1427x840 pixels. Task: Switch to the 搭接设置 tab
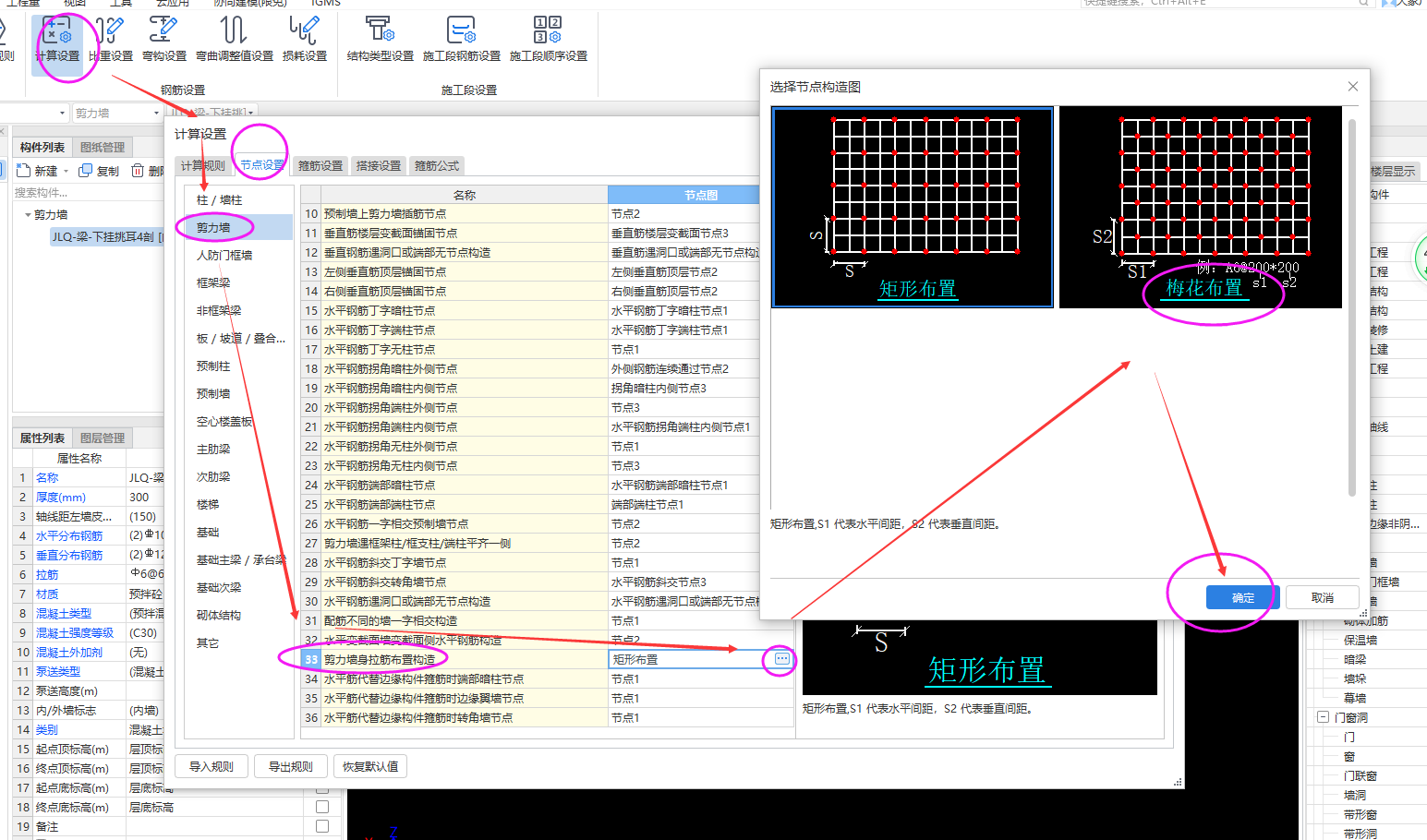379,165
